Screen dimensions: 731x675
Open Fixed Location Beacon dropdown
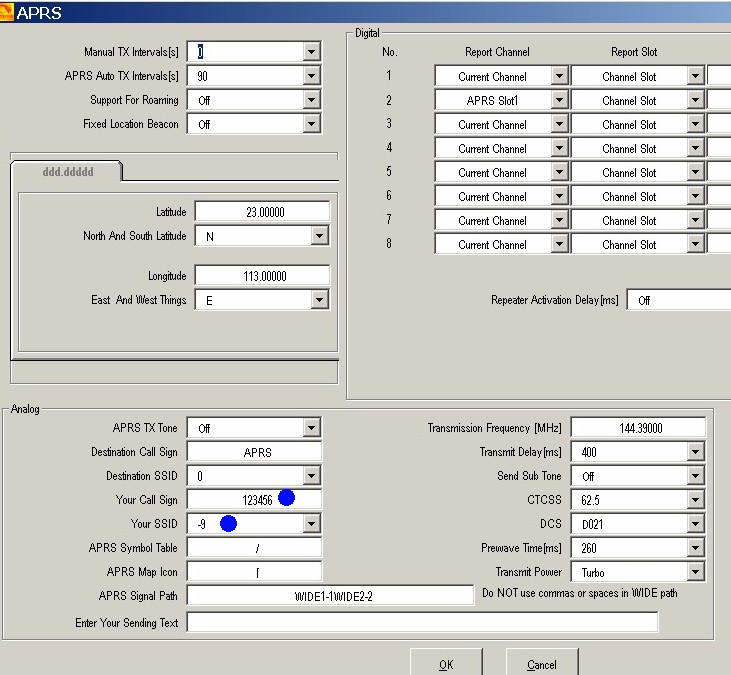311,124
